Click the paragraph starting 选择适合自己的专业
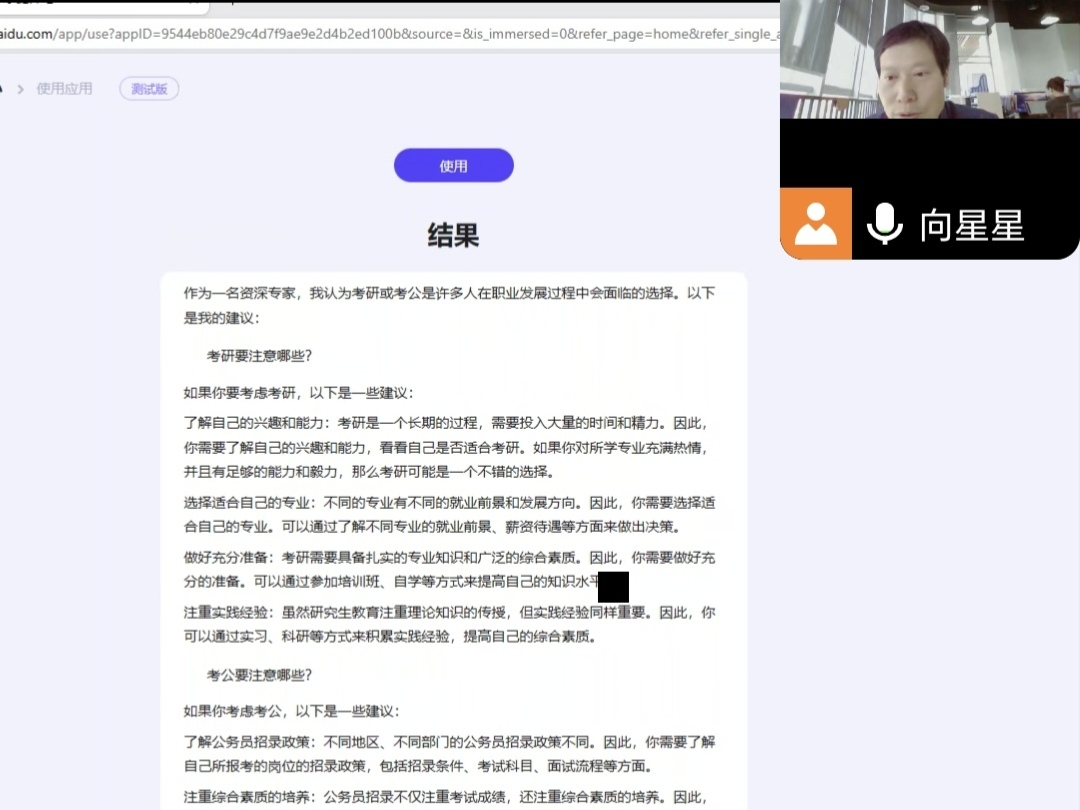This screenshot has width=1080, height=810. (x=449, y=514)
